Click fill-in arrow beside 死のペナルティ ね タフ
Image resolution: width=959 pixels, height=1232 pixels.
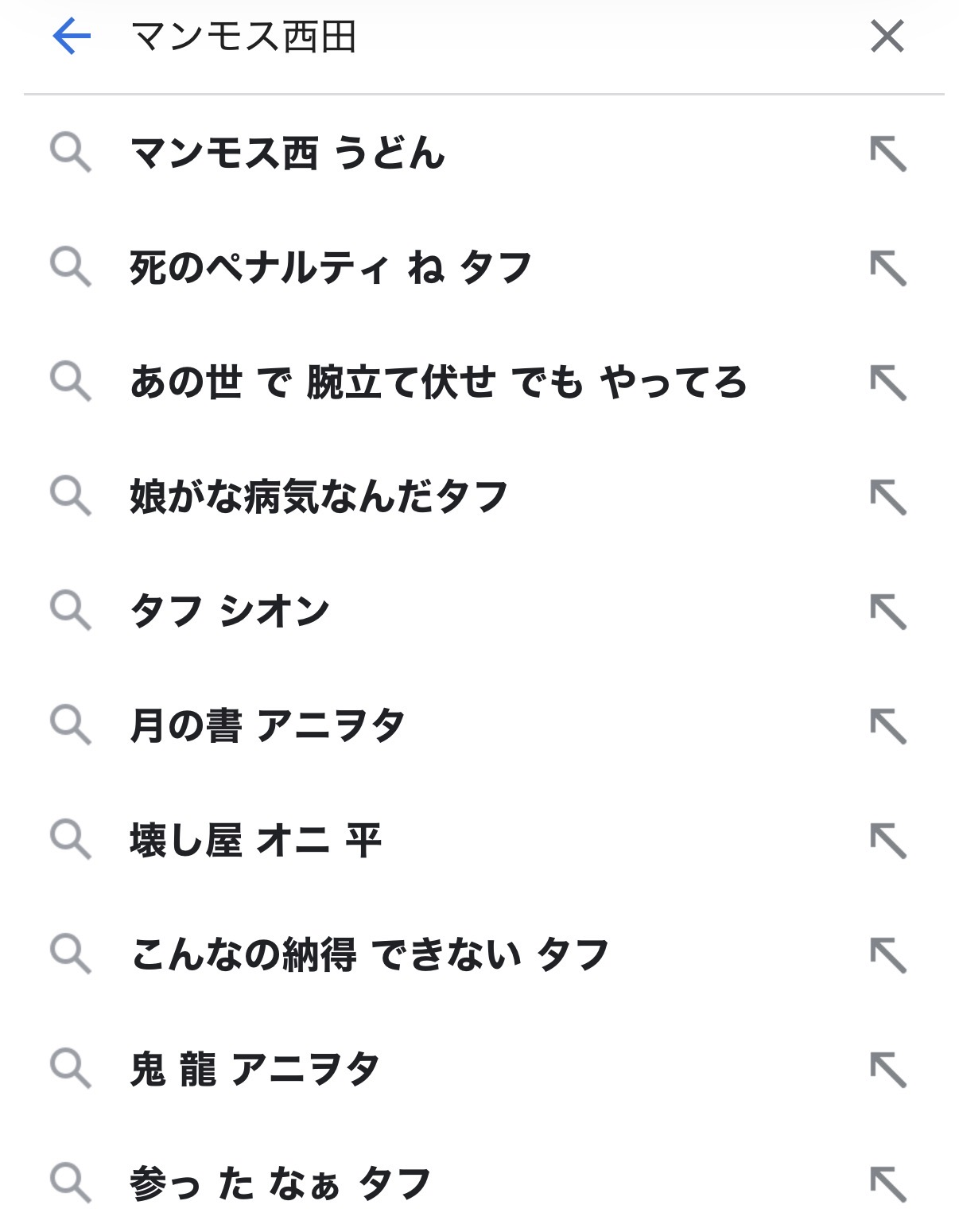(x=887, y=268)
